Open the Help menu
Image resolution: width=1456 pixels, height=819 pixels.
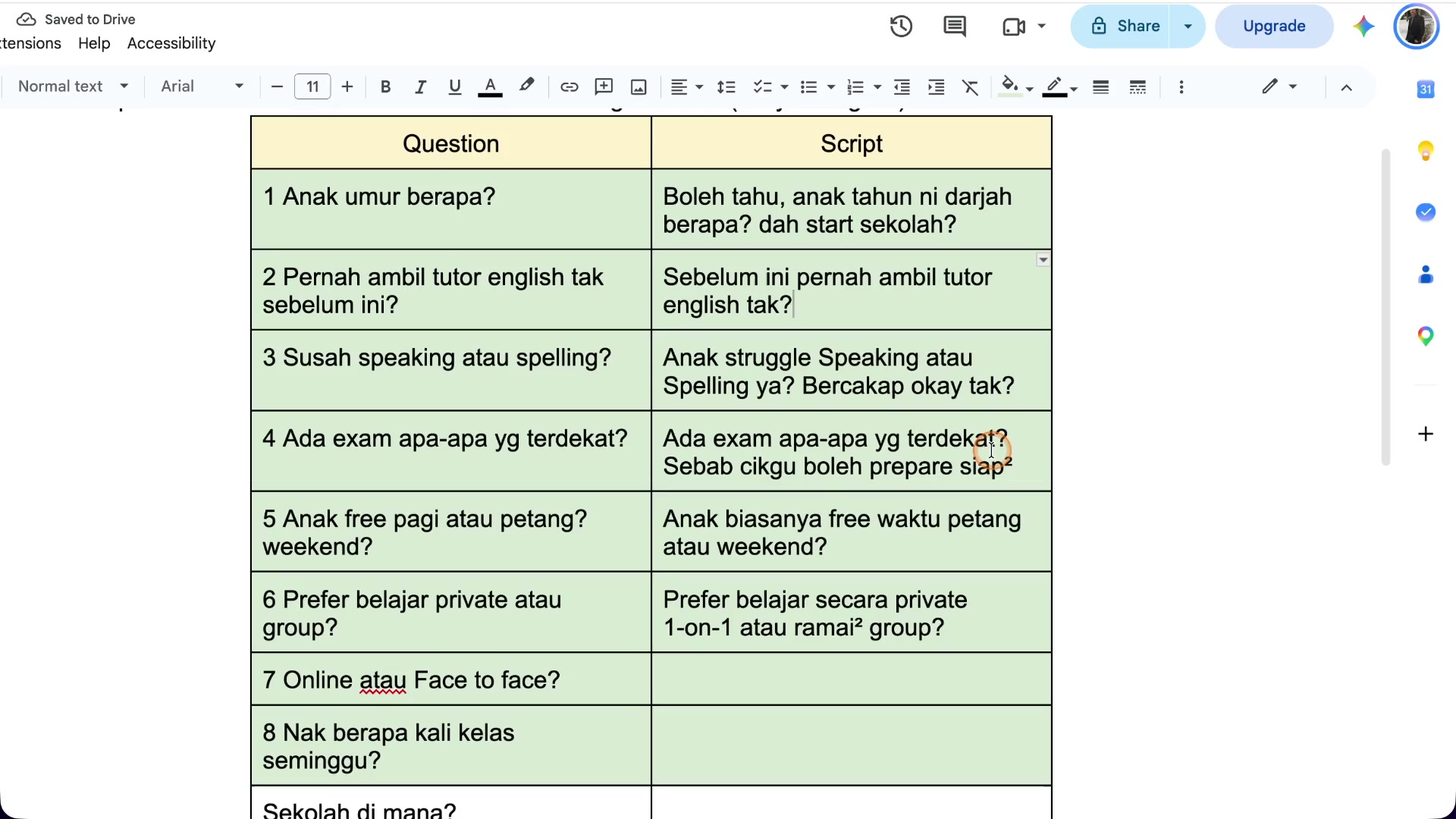click(x=94, y=43)
